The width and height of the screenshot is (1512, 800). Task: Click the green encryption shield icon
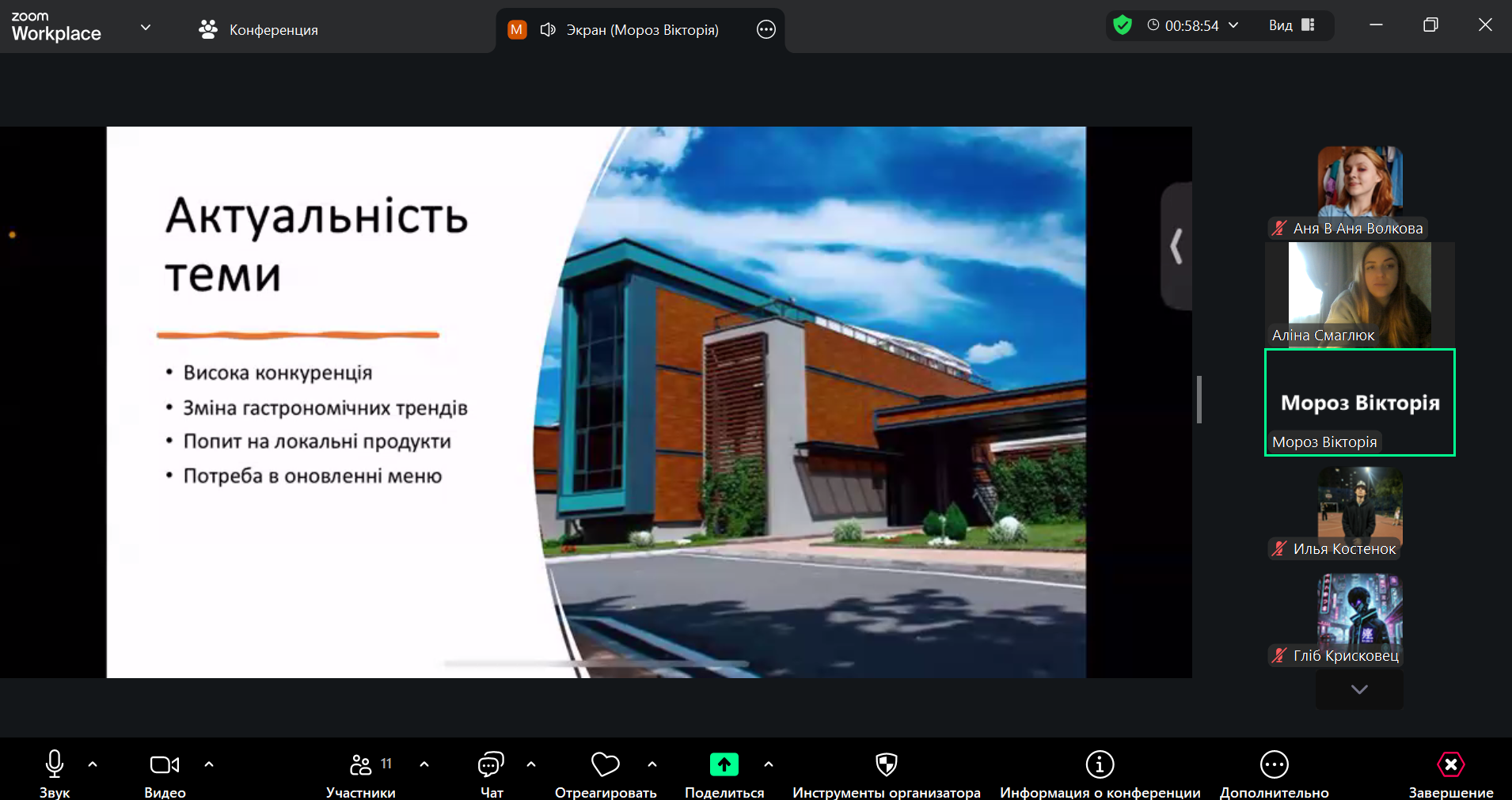[x=1122, y=25]
